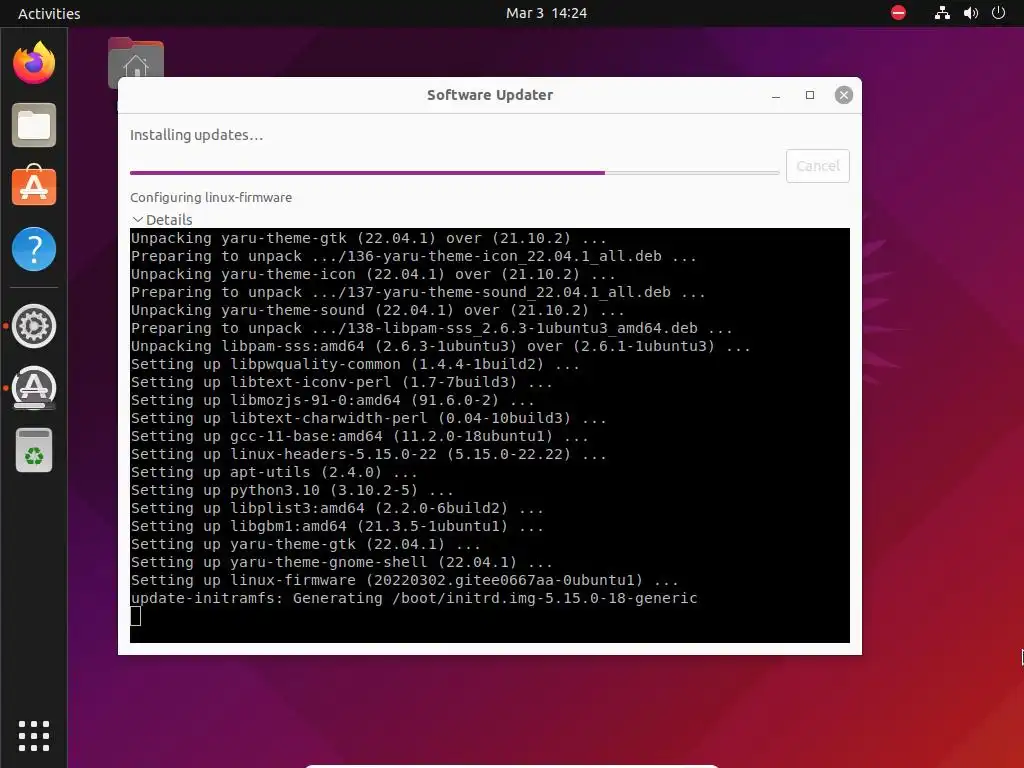Screen dimensions: 1024x768
Task: Open the power menu icon in top bar
Action: tap(999, 13)
